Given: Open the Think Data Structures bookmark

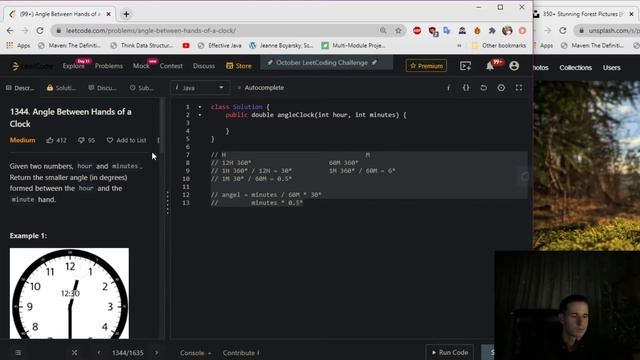Looking at the screenshot, I should (x=142, y=46).
